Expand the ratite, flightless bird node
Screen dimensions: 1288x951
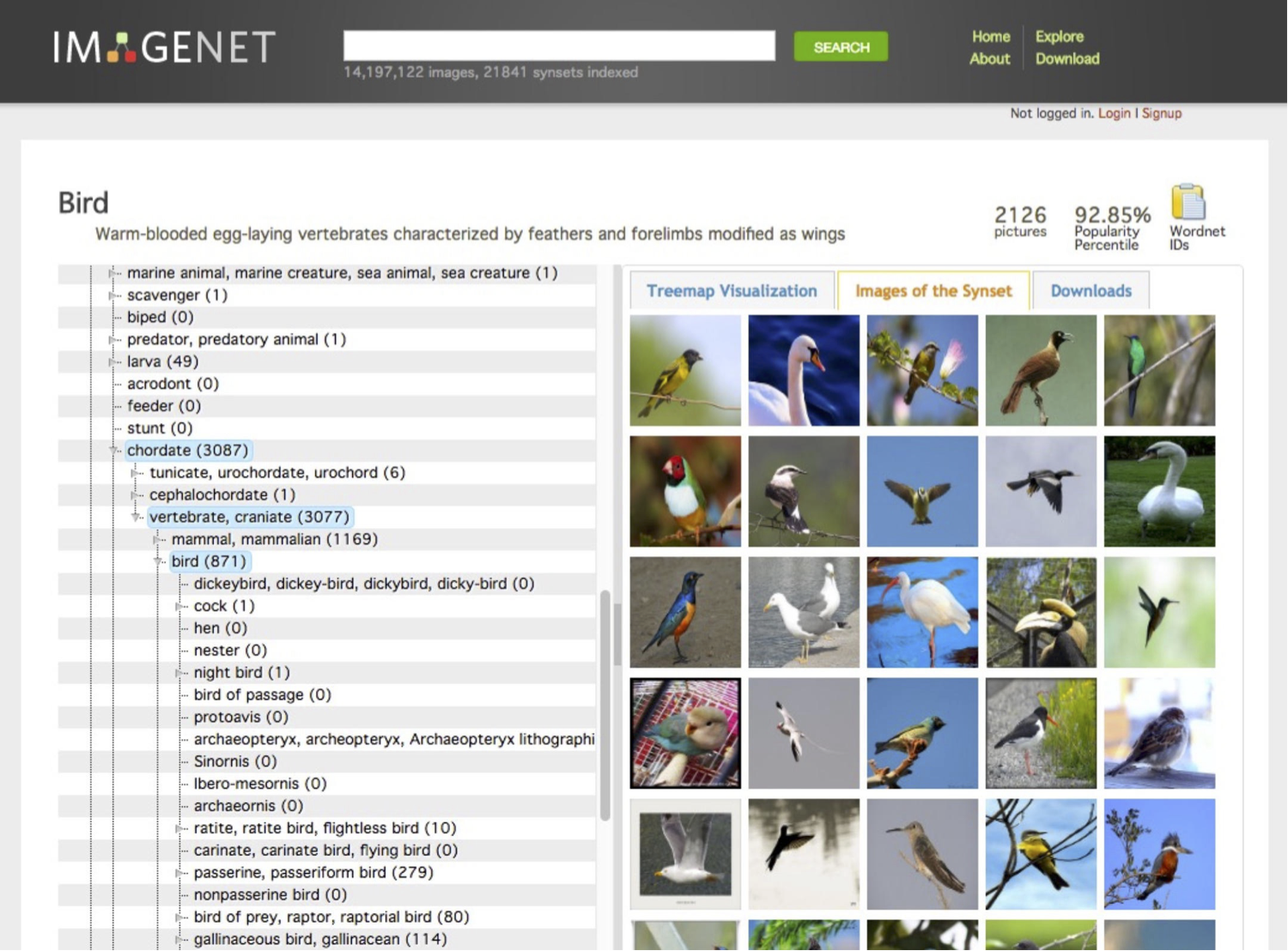[180, 828]
